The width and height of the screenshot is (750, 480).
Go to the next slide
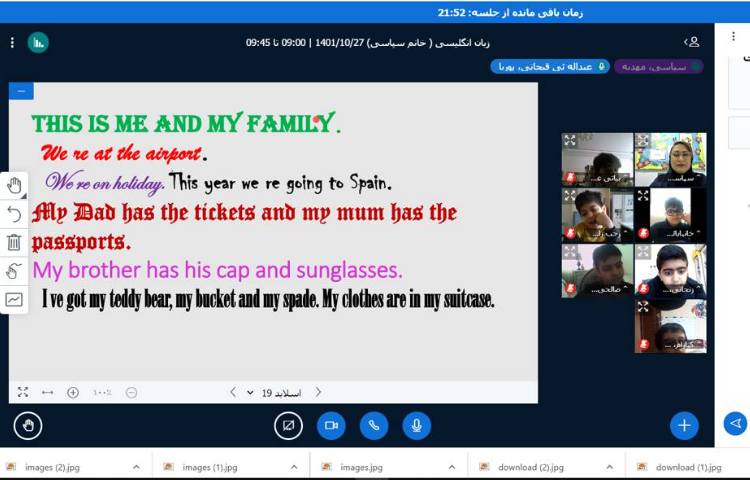[x=233, y=392]
